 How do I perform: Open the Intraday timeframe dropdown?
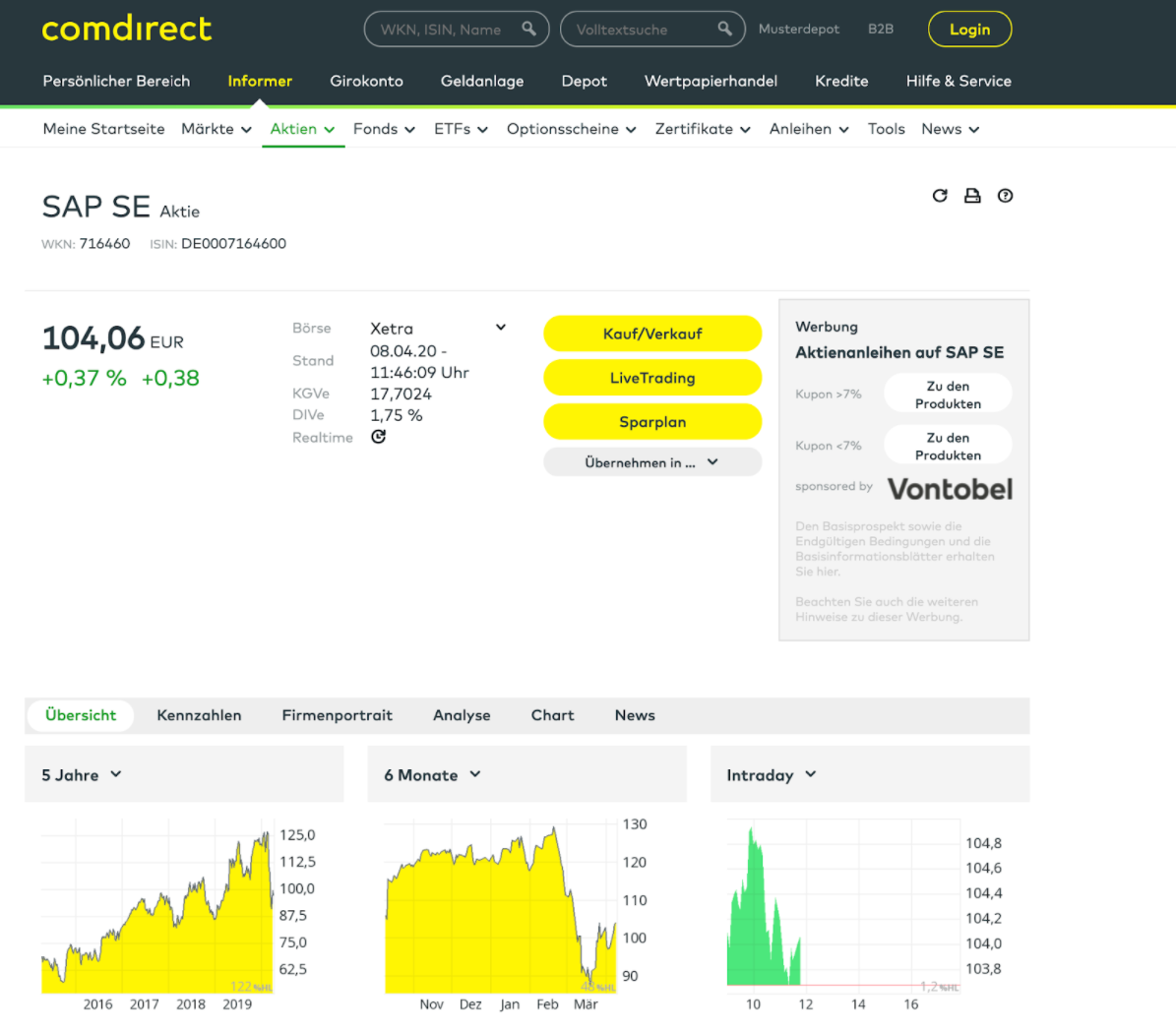pos(772,775)
